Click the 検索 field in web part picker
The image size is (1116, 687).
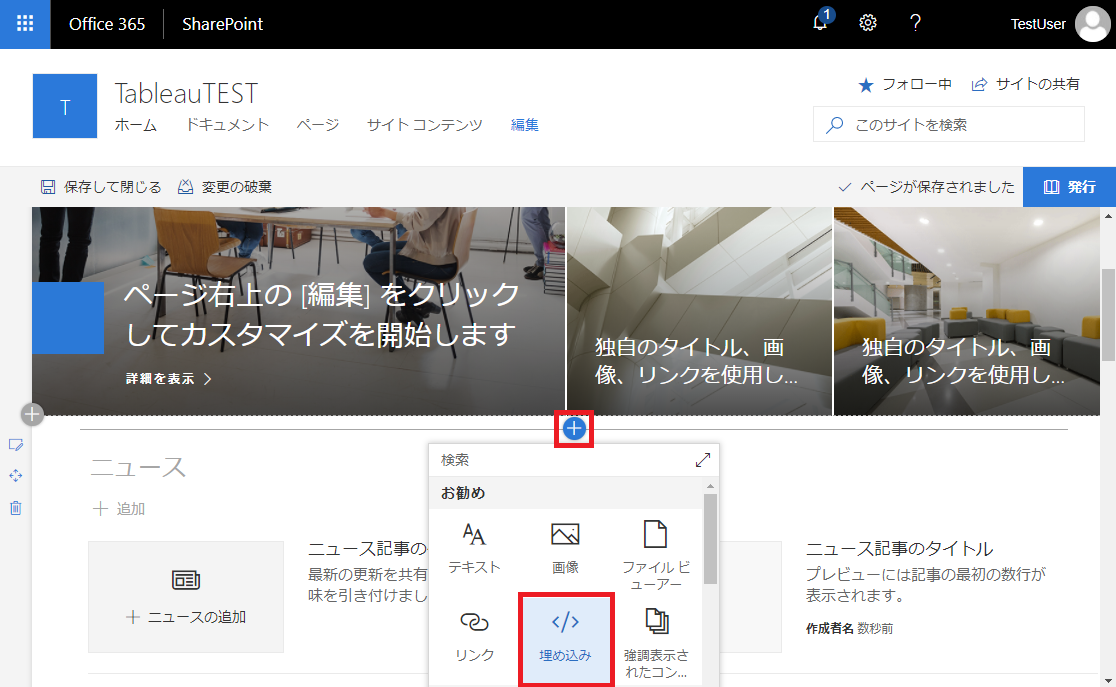coord(562,460)
